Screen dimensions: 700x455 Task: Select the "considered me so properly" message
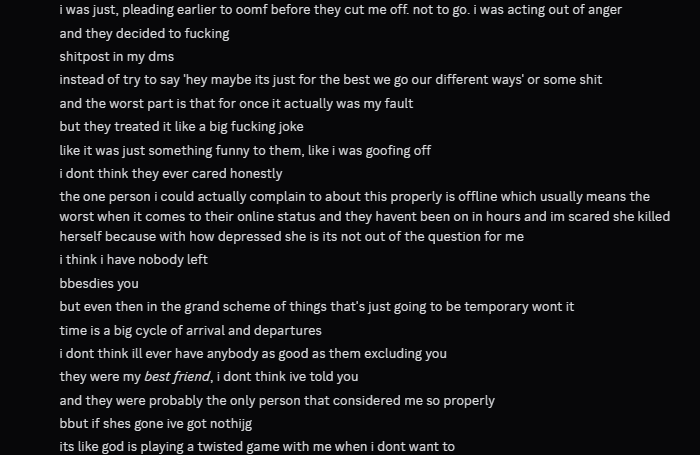pos(277,400)
